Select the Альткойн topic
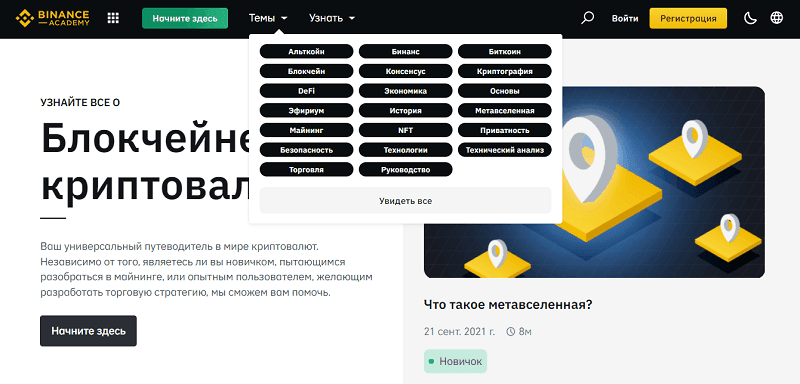 (306, 52)
